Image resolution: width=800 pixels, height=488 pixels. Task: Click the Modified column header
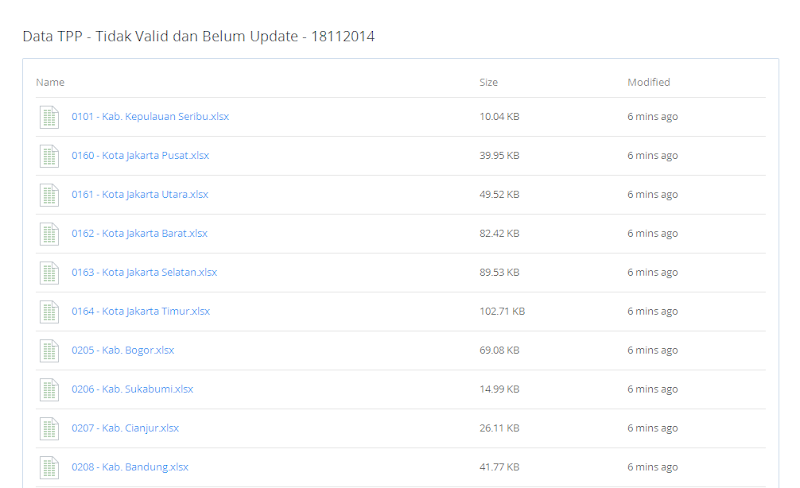click(648, 82)
